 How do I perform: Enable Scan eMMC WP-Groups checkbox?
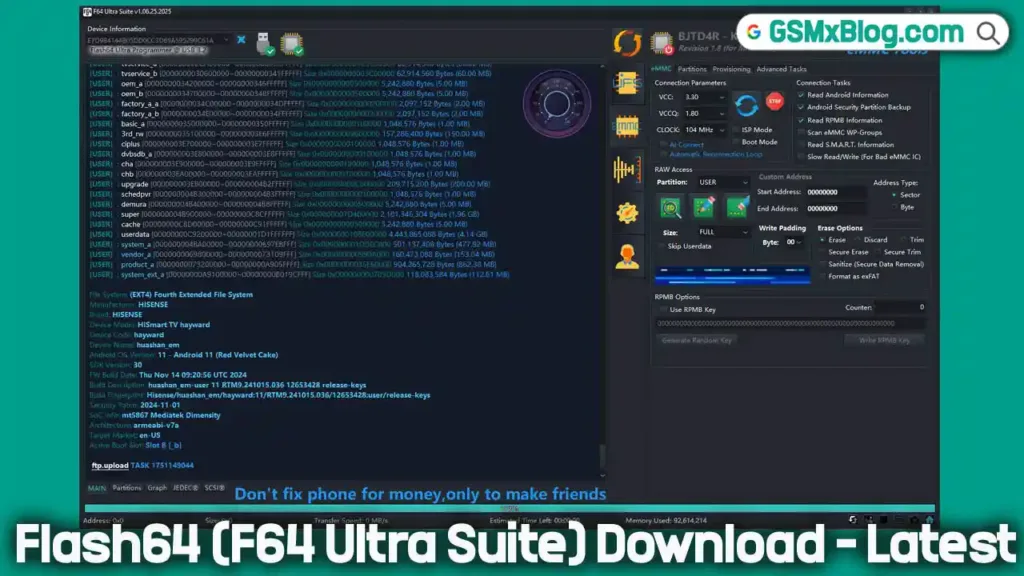point(801,132)
